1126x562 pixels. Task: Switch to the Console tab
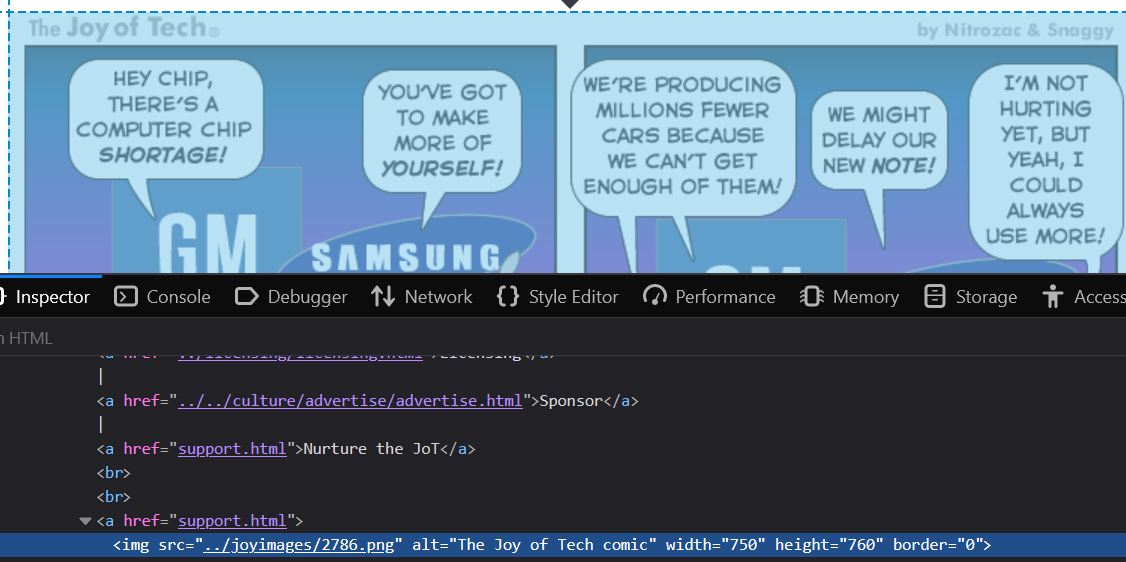coord(162,296)
